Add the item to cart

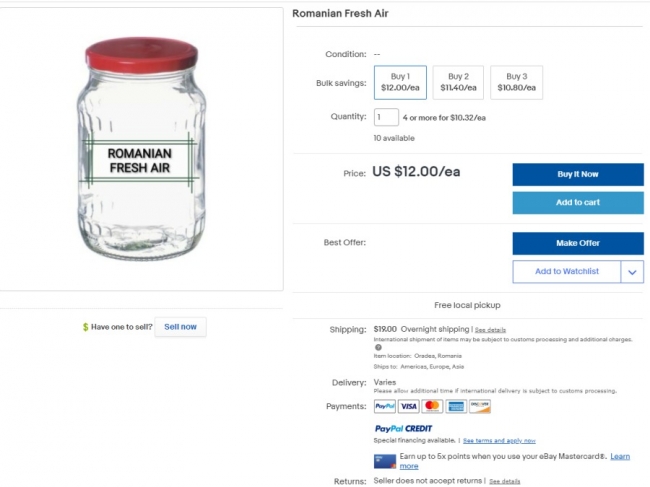(x=578, y=203)
